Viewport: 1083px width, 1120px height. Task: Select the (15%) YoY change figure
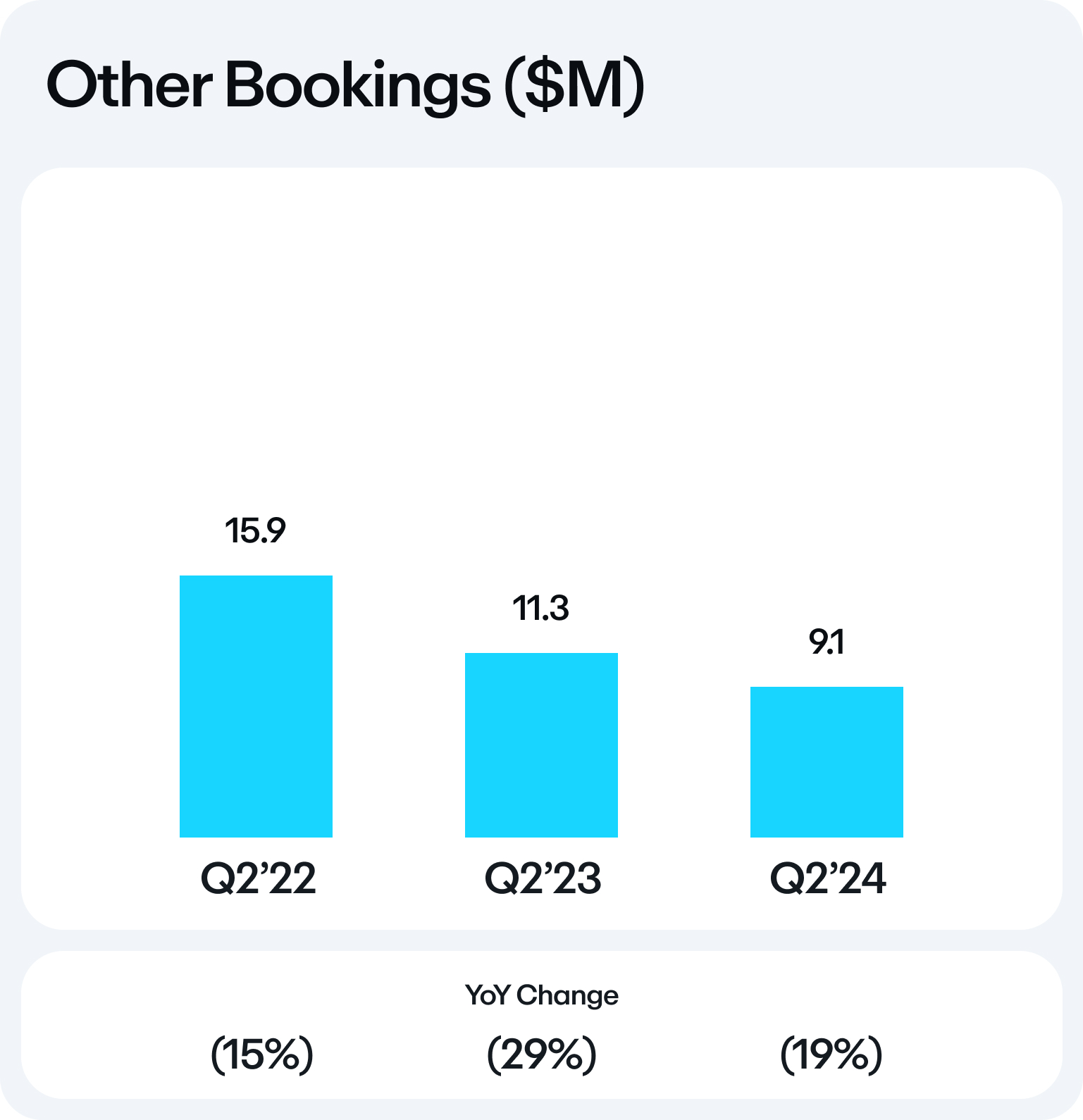[262, 1054]
